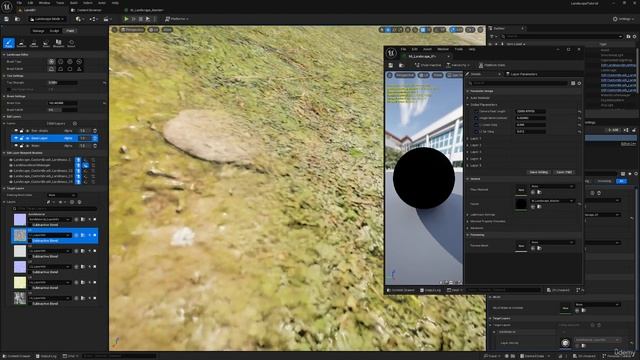Viewport: 640px width, 360px height.
Task: Open Settings in top-right toolbar
Action: 623,19
